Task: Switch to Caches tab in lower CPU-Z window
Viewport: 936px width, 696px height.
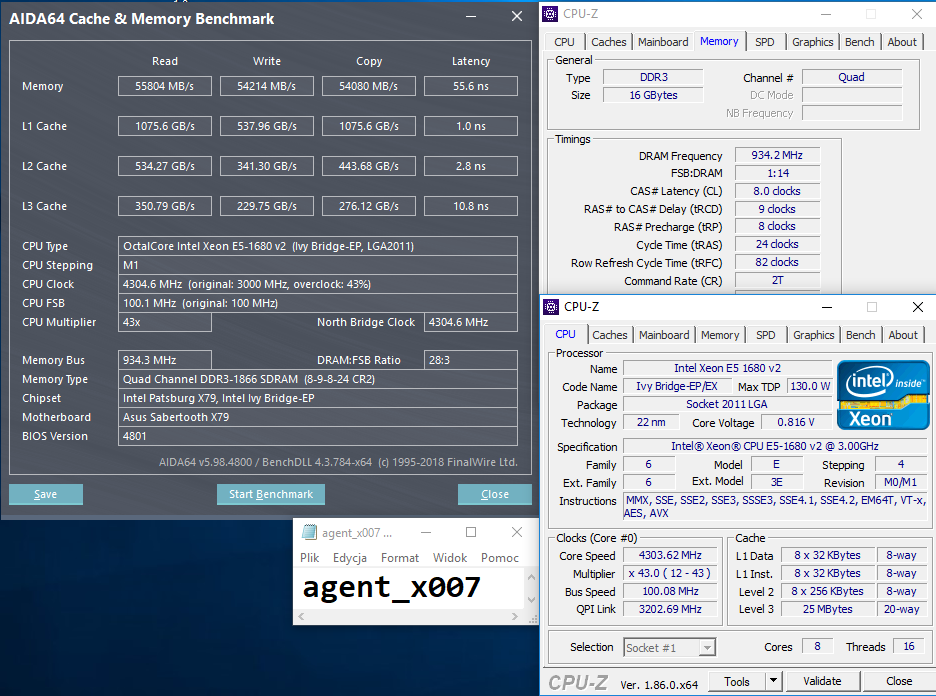Action: click(609, 335)
